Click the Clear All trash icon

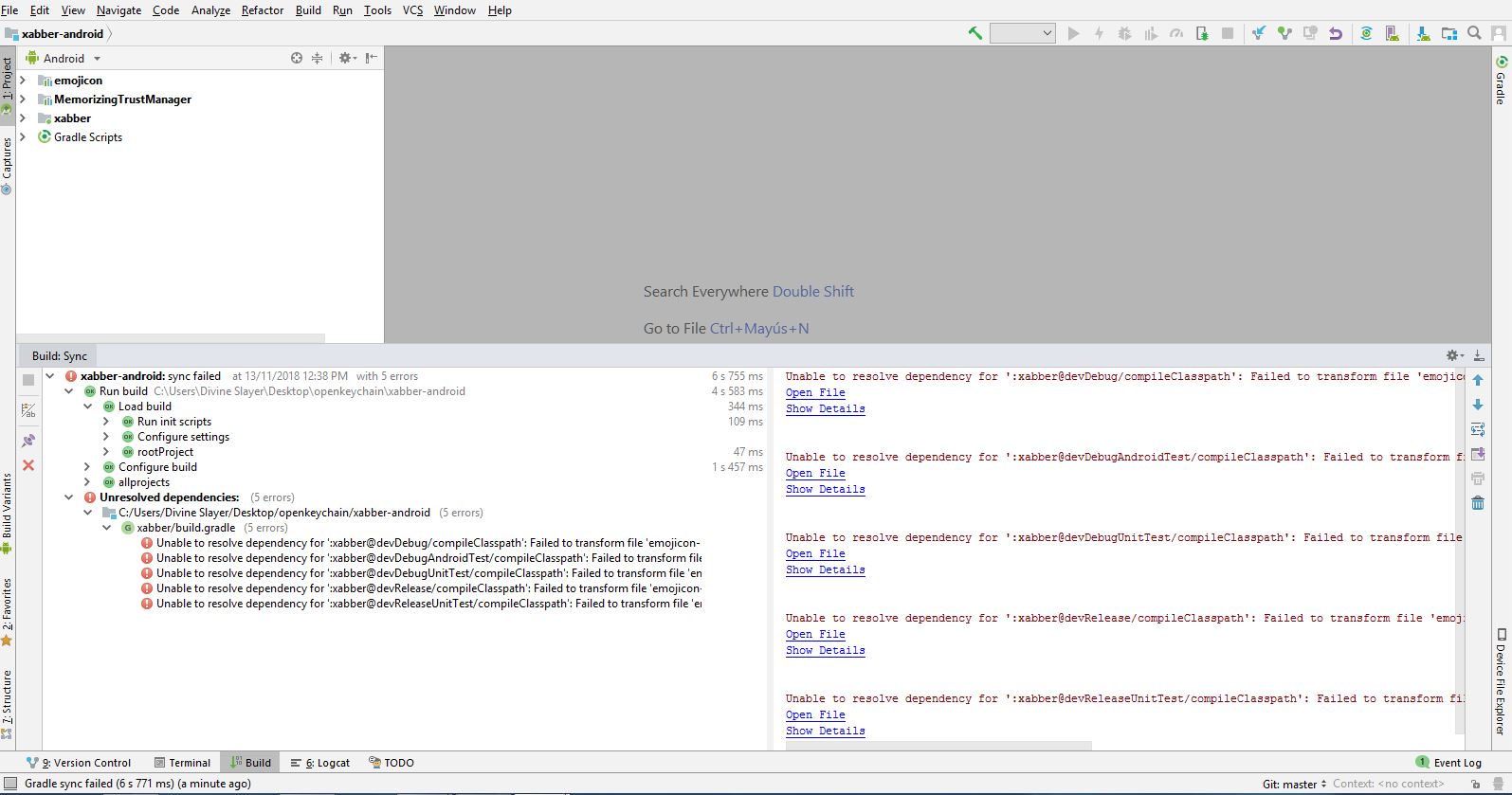1478,502
